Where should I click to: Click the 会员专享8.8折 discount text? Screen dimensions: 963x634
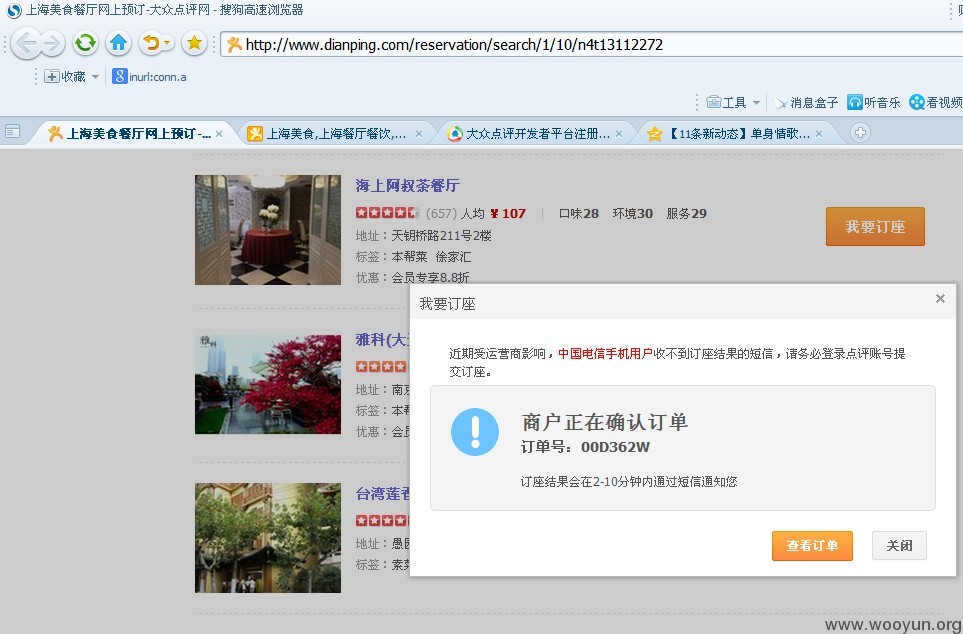[x=431, y=277]
